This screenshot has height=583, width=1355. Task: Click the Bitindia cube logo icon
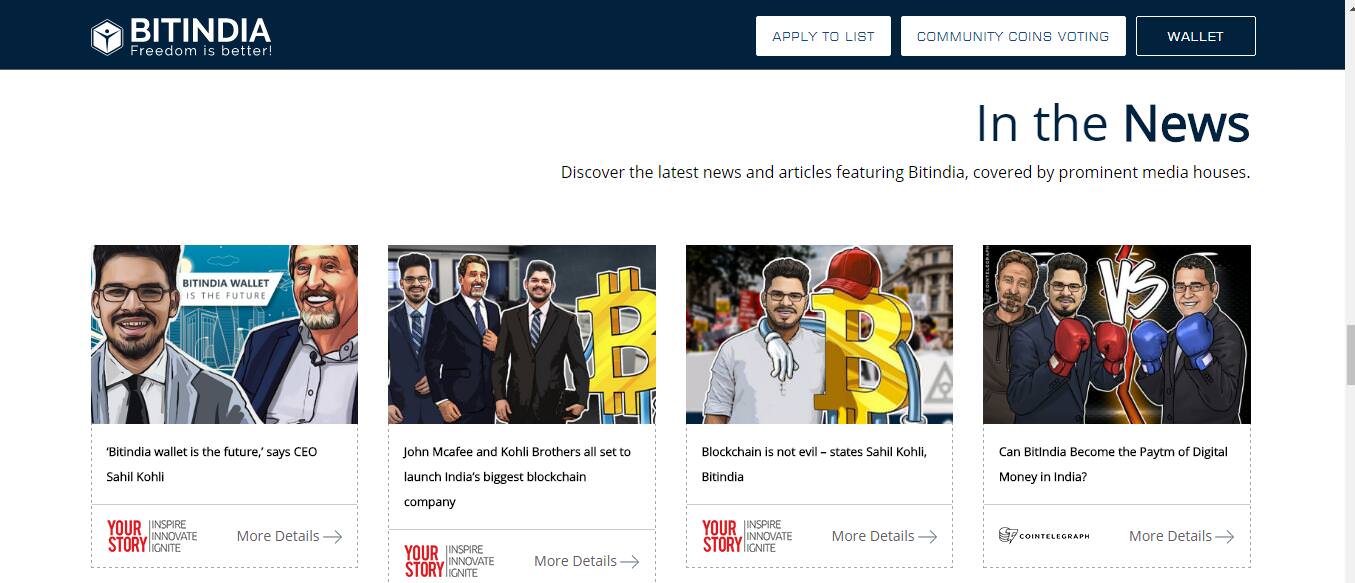107,37
